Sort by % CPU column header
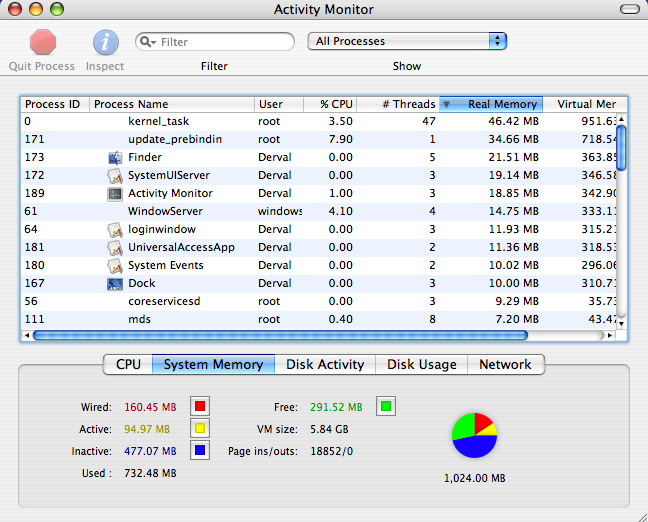648x522 pixels. click(x=330, y=104)
